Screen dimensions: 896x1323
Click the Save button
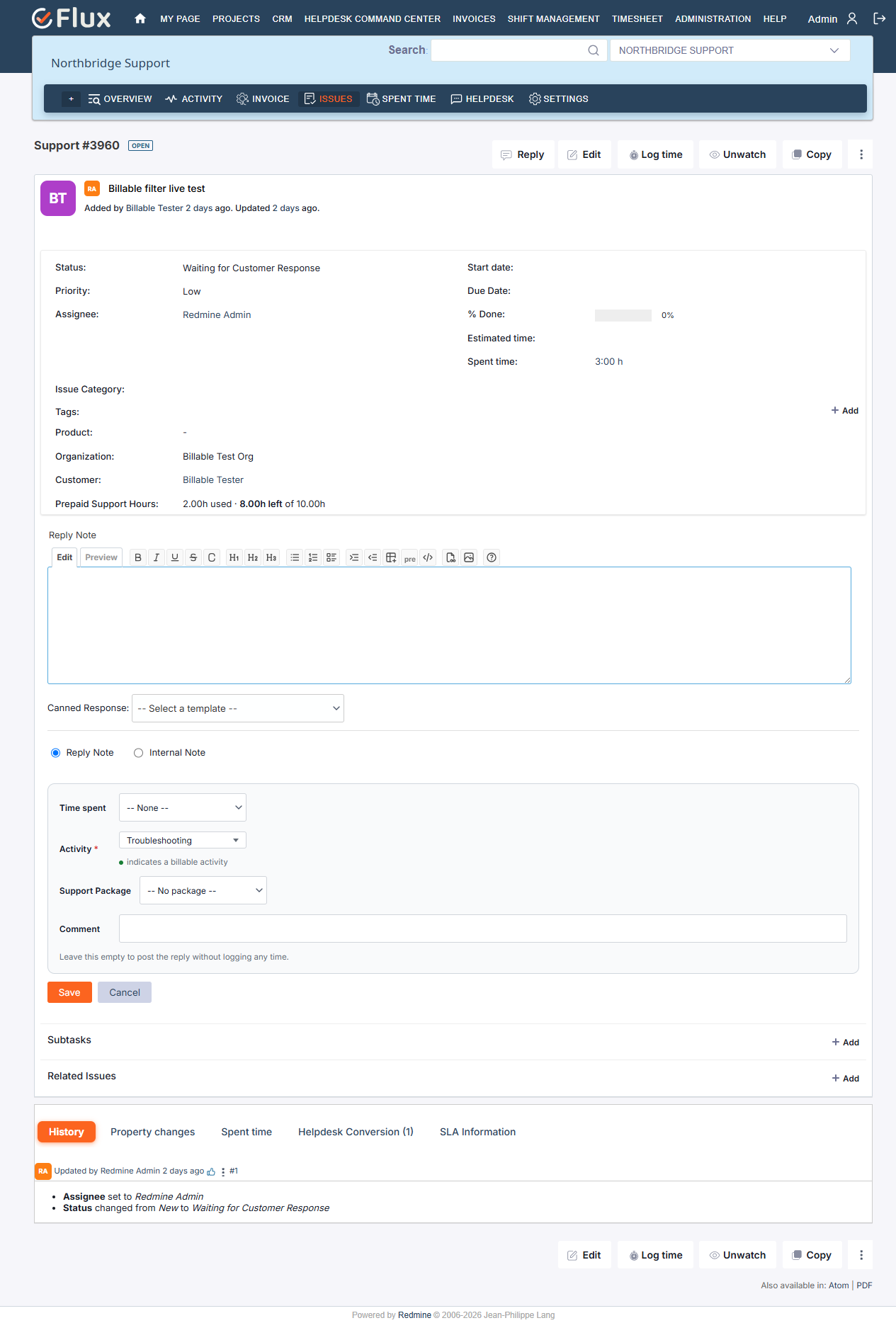(x=69, y=992)
